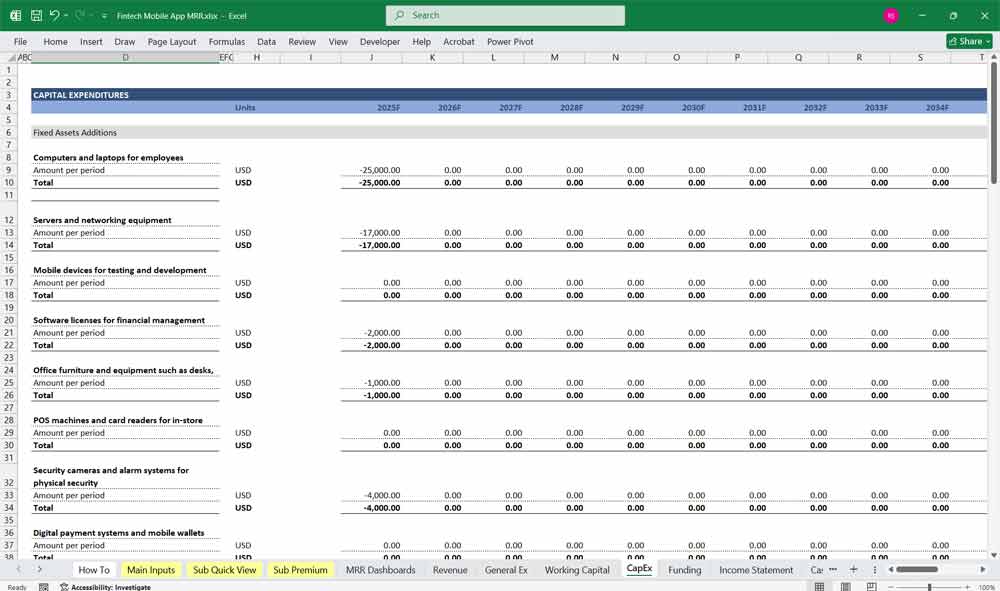Expand the Undo history dropdown arrow
This screenshot has width=1000, height=591.
(67, 16)
